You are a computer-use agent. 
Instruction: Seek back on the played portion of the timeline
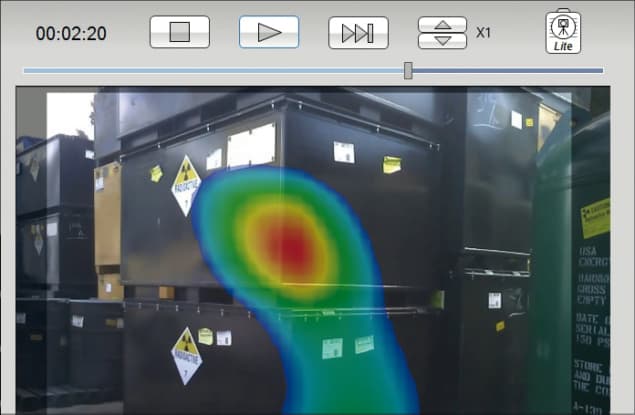click(214, 70)
